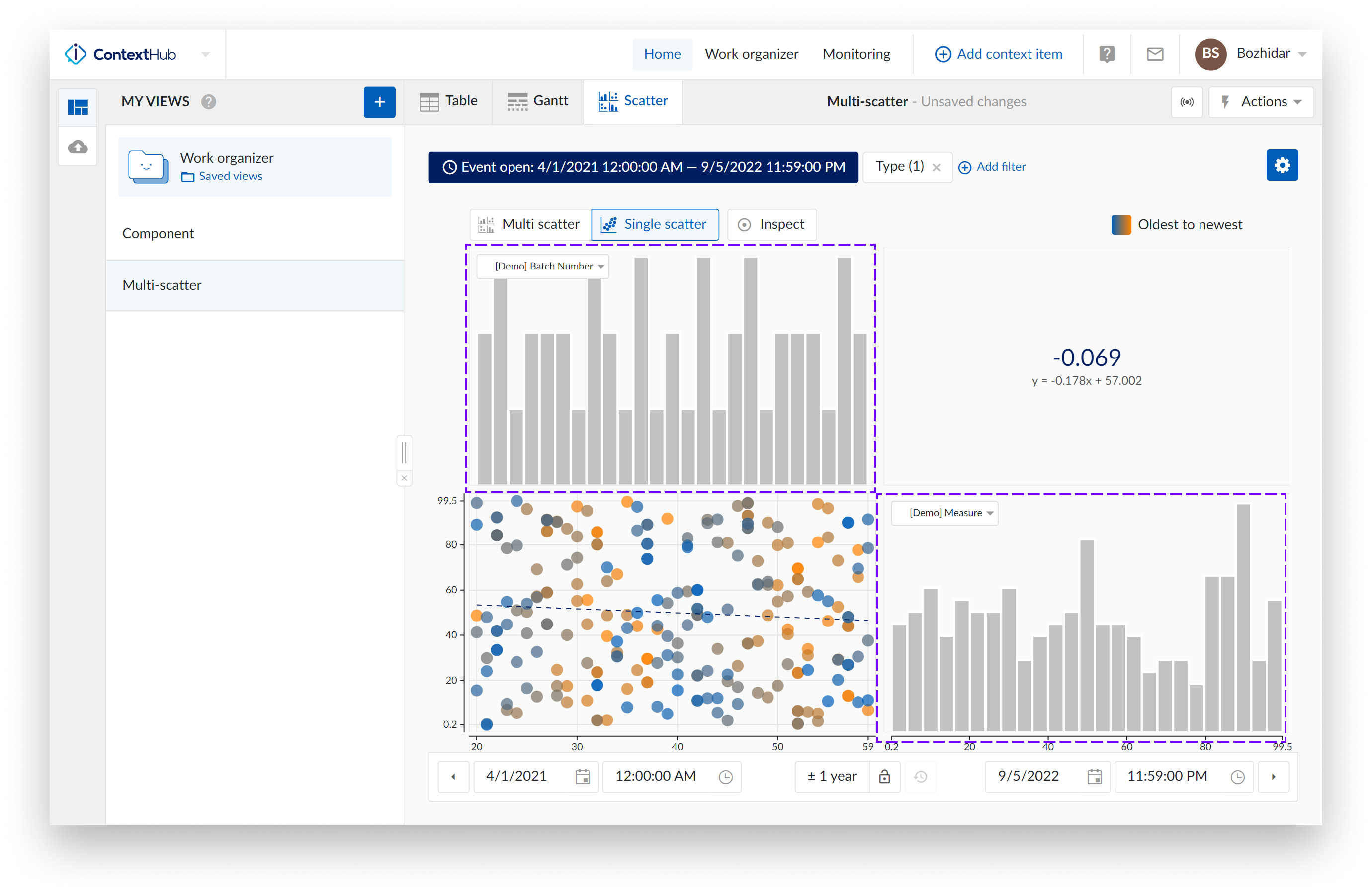1372x895 pixels.
Task: Open the [Demo] Measure dropdown
Action: click(944, 513)
